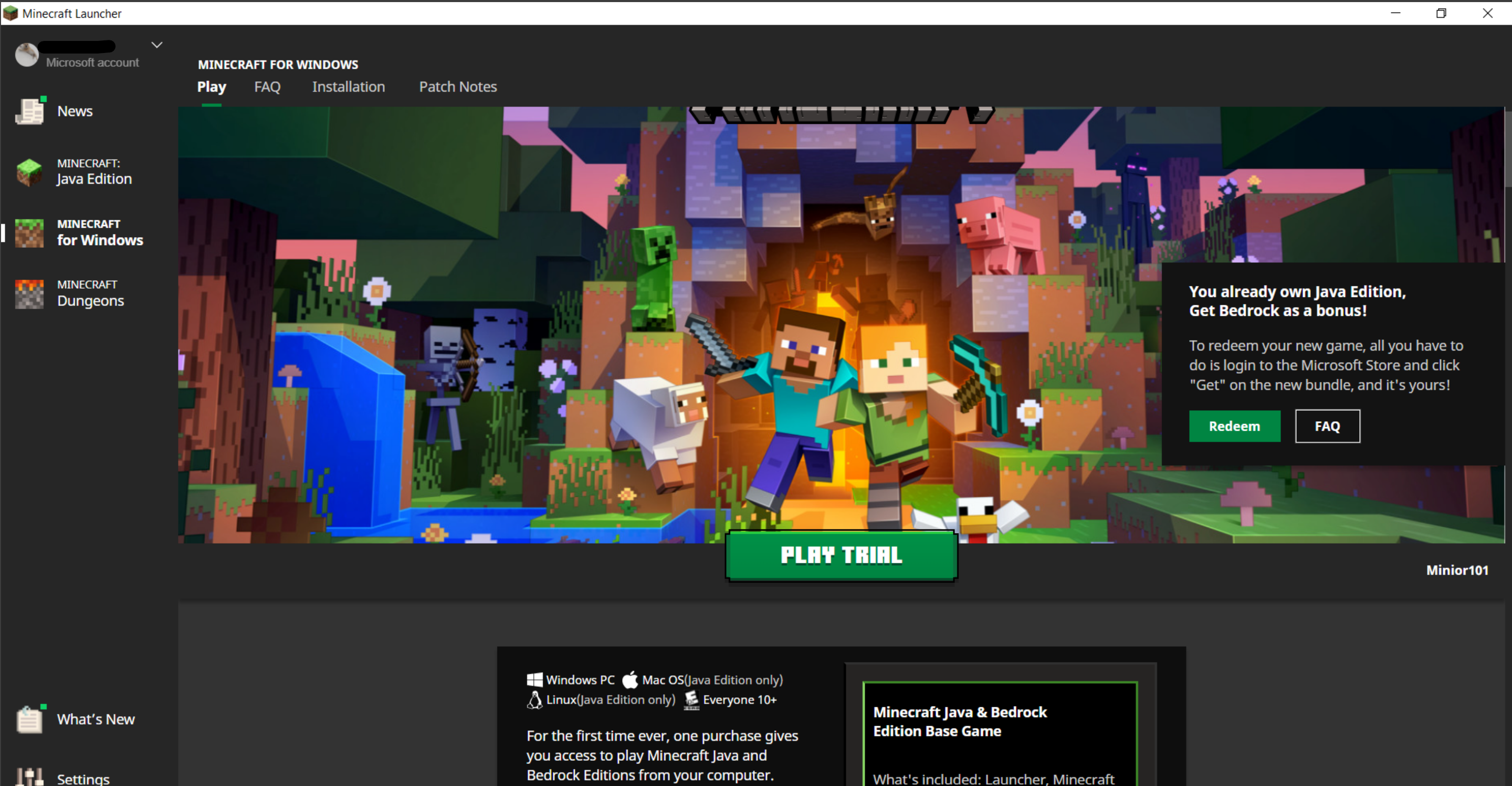Select the Java Edition grass block icon
1512x786 pixels.
[29, 172]
